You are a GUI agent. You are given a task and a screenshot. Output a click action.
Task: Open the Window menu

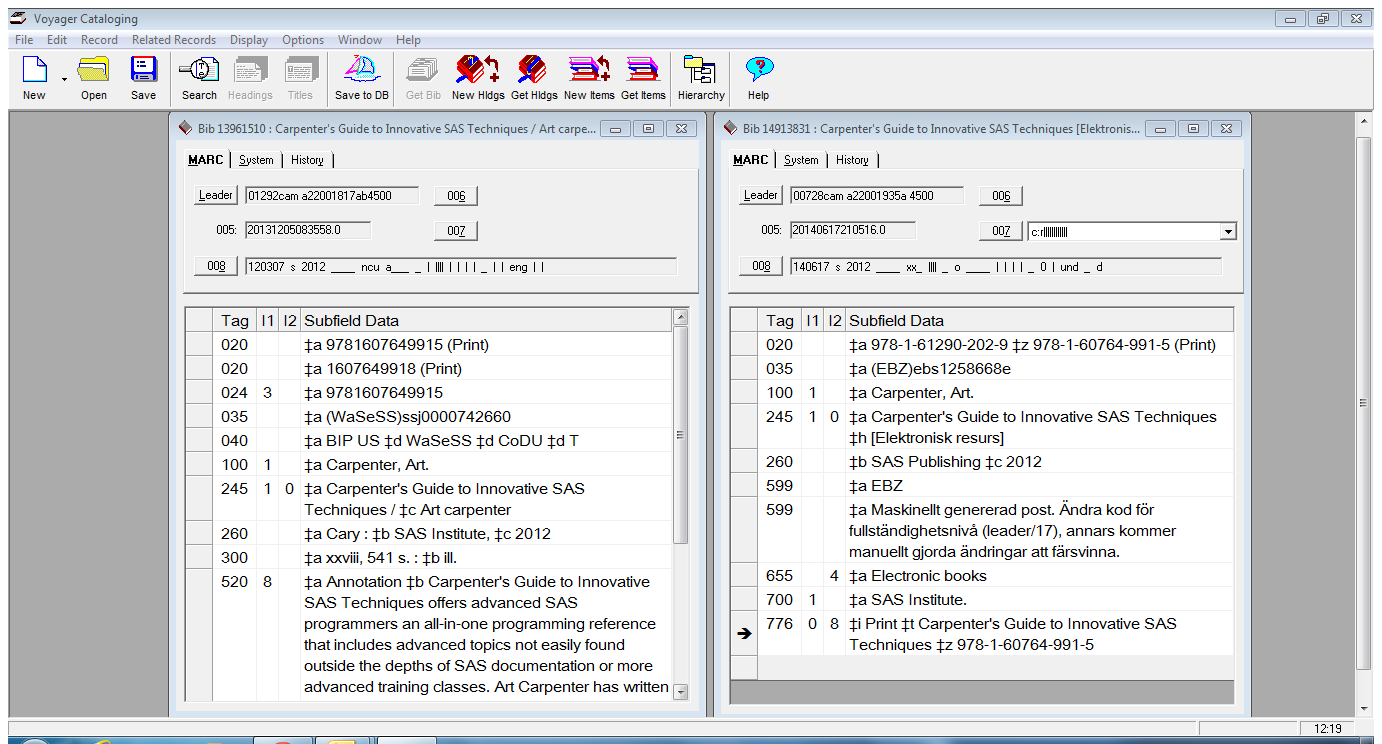pos(360,40)
